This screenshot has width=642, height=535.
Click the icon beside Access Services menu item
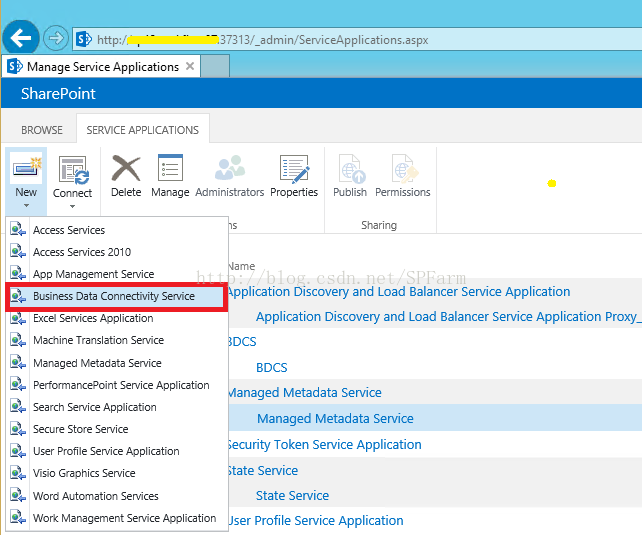coord(18,229)
